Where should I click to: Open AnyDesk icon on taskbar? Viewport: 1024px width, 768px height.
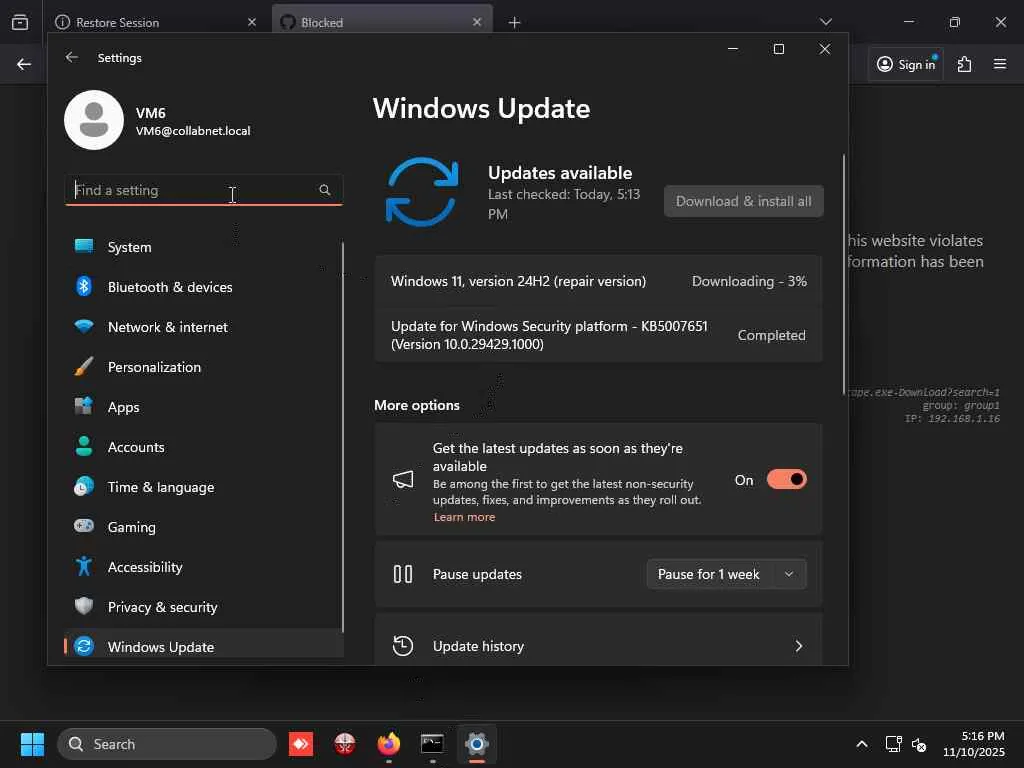tap(301, 744)
